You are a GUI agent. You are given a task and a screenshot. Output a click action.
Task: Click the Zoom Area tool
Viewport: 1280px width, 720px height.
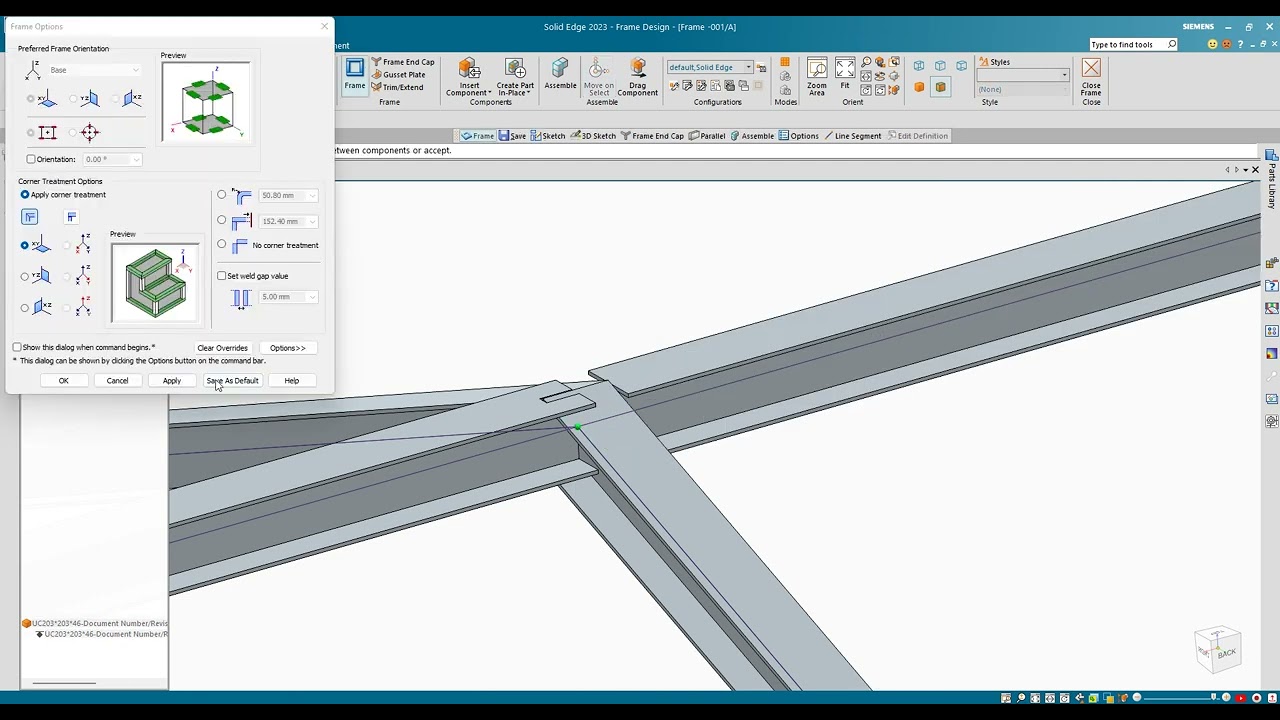tap(817, 77)
